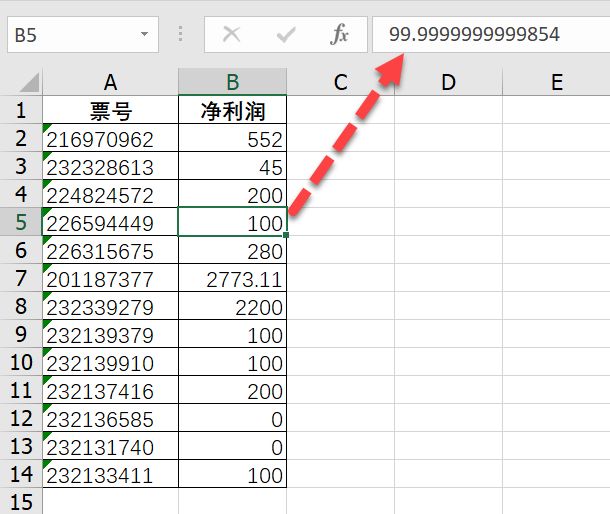
Task: Select the column B header
Action: point(232,82)
